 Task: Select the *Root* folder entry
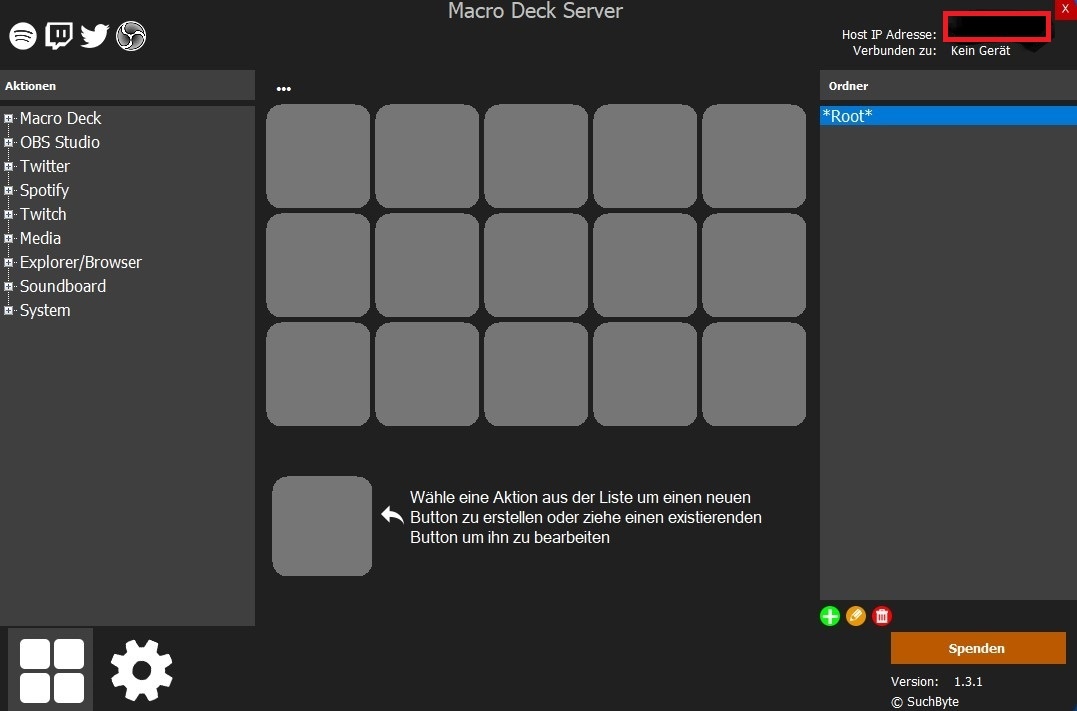pyautogui.click(x=949, y=115)
